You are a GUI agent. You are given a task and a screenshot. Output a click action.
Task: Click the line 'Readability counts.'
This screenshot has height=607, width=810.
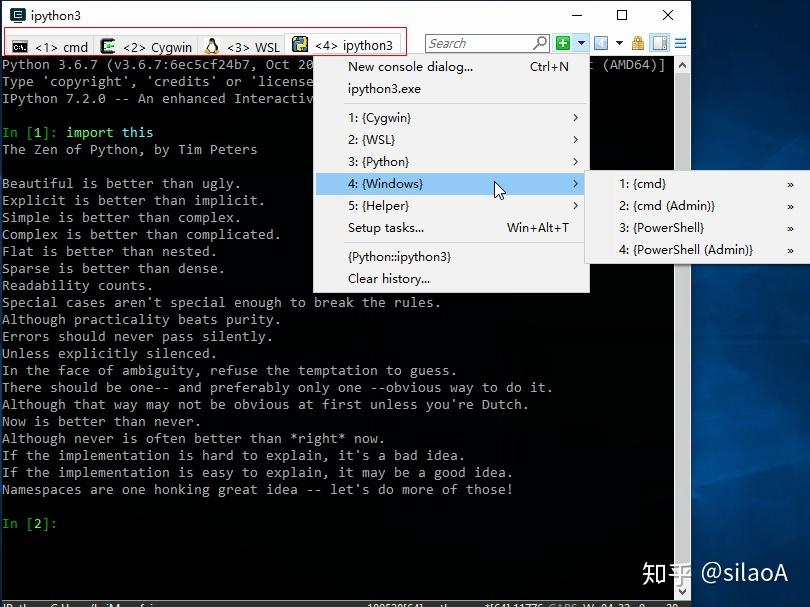[77, 286]
